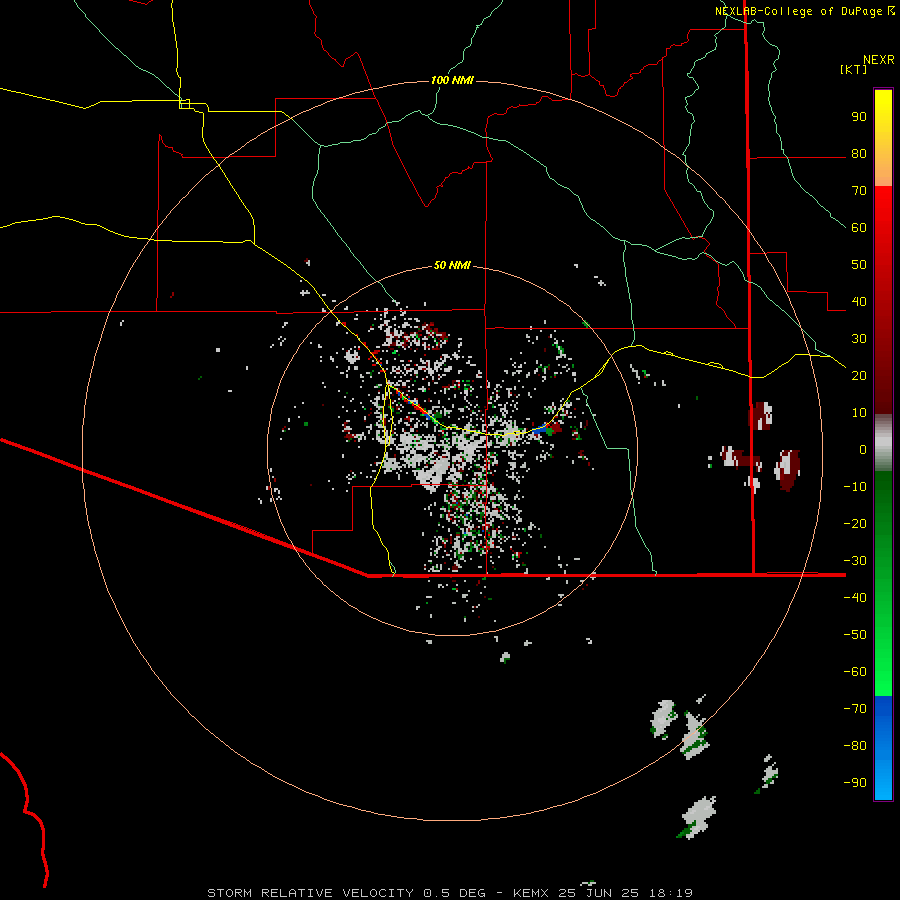Select the 50 NMI range ring label
The width and height of the screenshot is (900, 900).
coord(452,265)
